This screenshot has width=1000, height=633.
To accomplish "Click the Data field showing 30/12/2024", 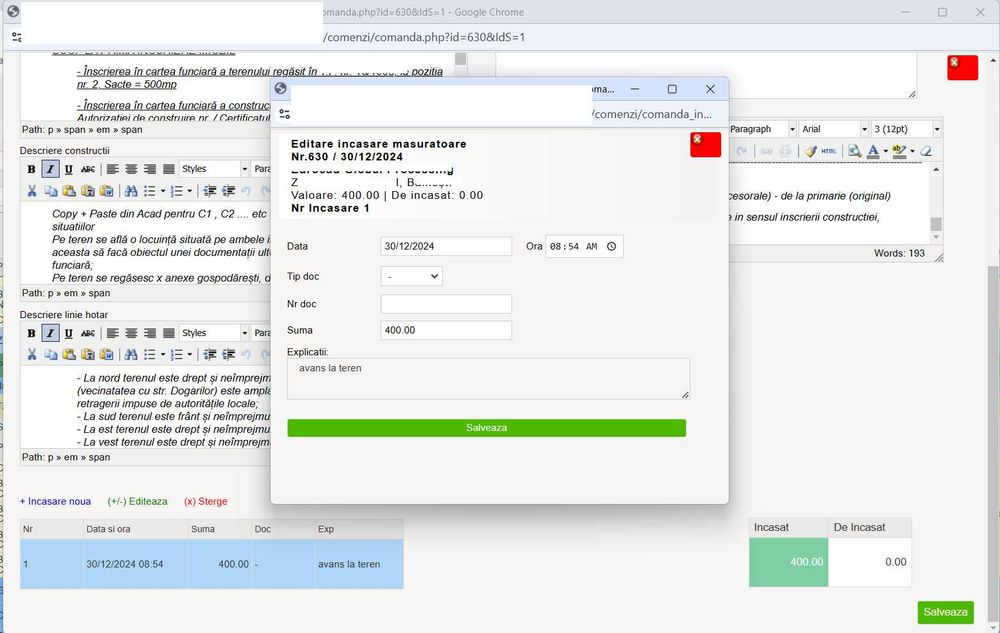I will [446, 246].
